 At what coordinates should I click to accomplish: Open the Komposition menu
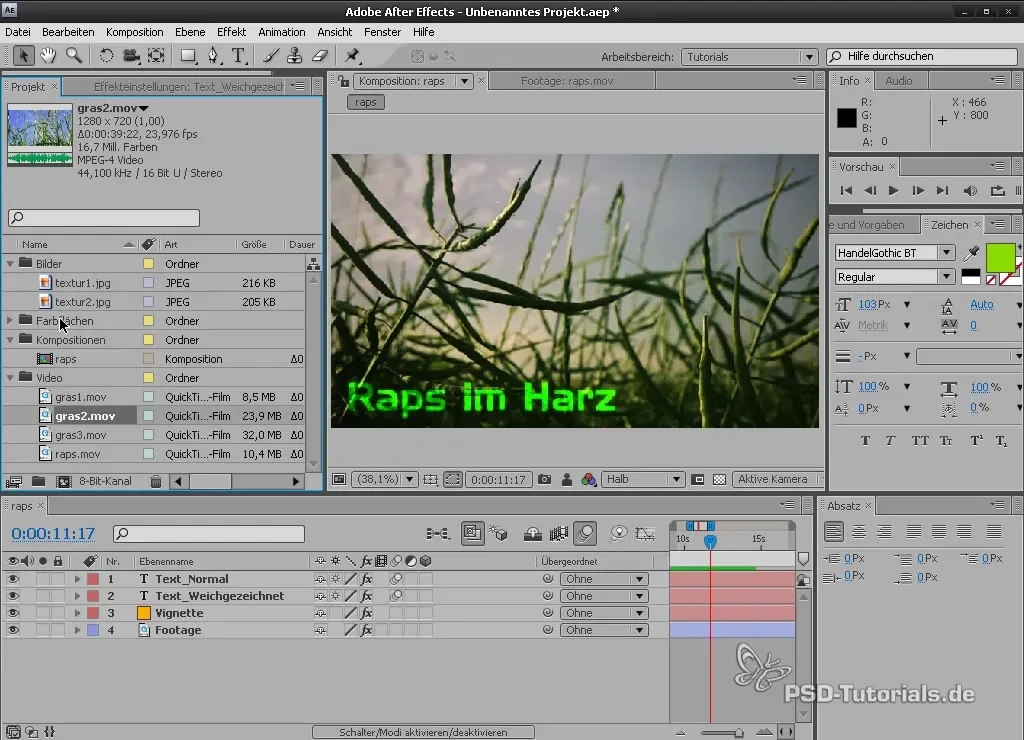(x=135, y=32)
